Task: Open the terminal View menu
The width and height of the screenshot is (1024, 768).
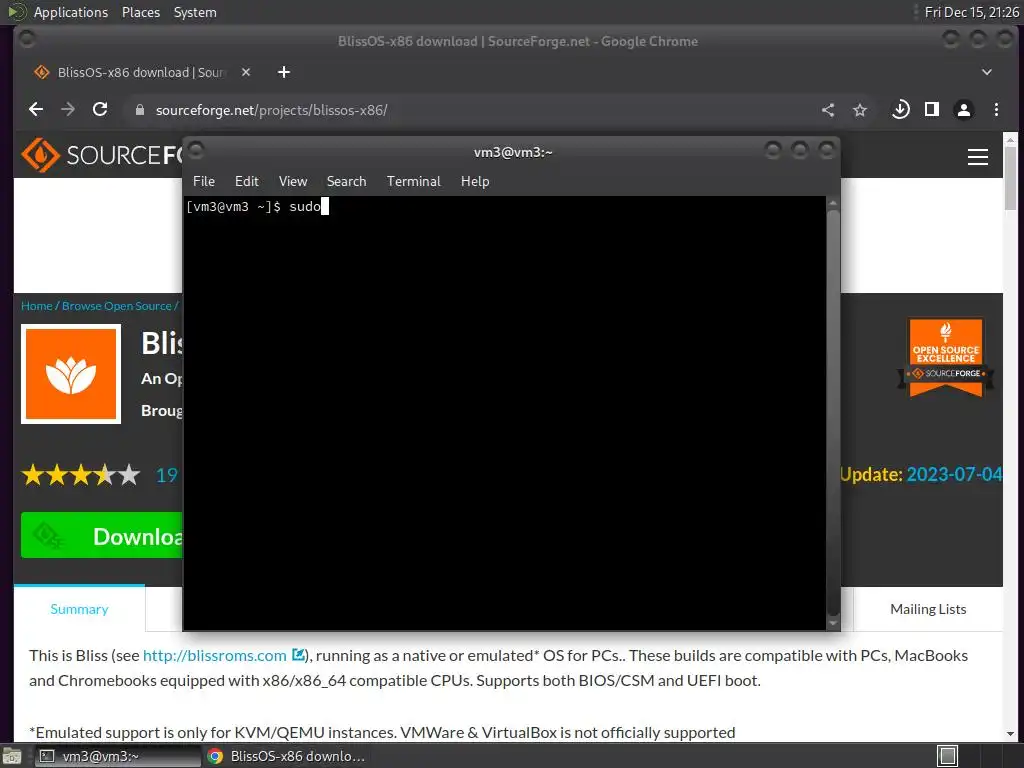Action: point(293,181)
